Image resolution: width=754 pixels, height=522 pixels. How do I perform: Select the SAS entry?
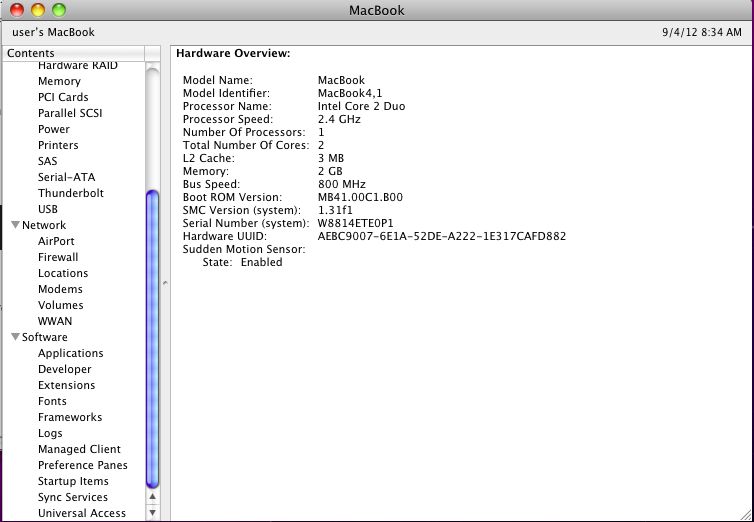pos(48,161)
